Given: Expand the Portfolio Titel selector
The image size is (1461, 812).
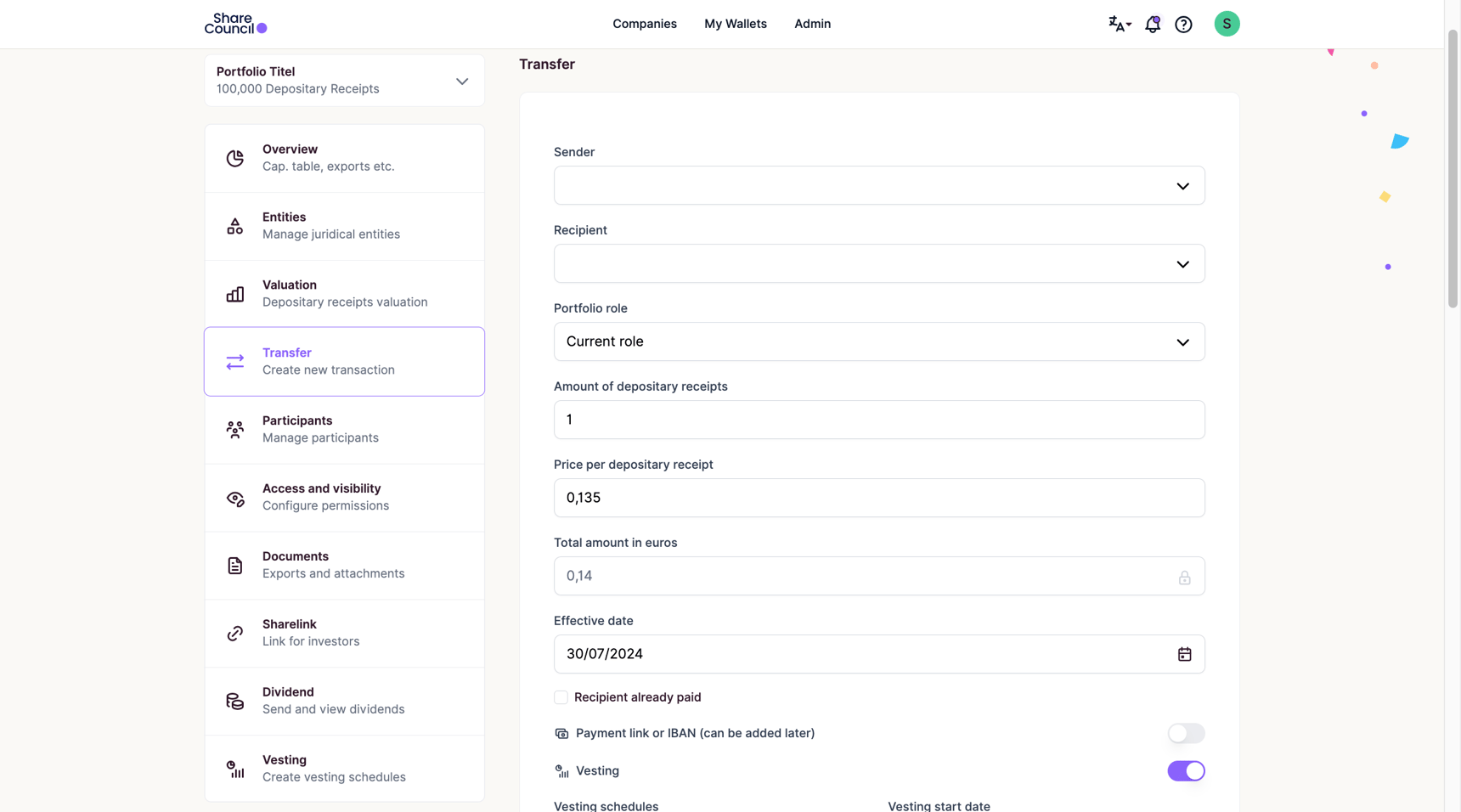Looking at the screenshot, I should (344, 81).
